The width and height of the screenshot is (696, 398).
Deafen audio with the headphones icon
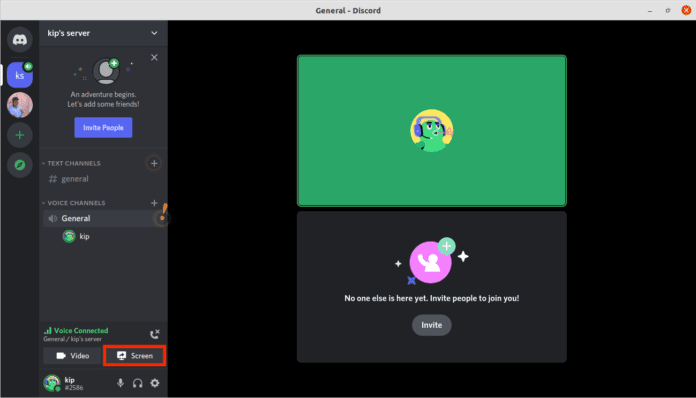tap(138, 383)
